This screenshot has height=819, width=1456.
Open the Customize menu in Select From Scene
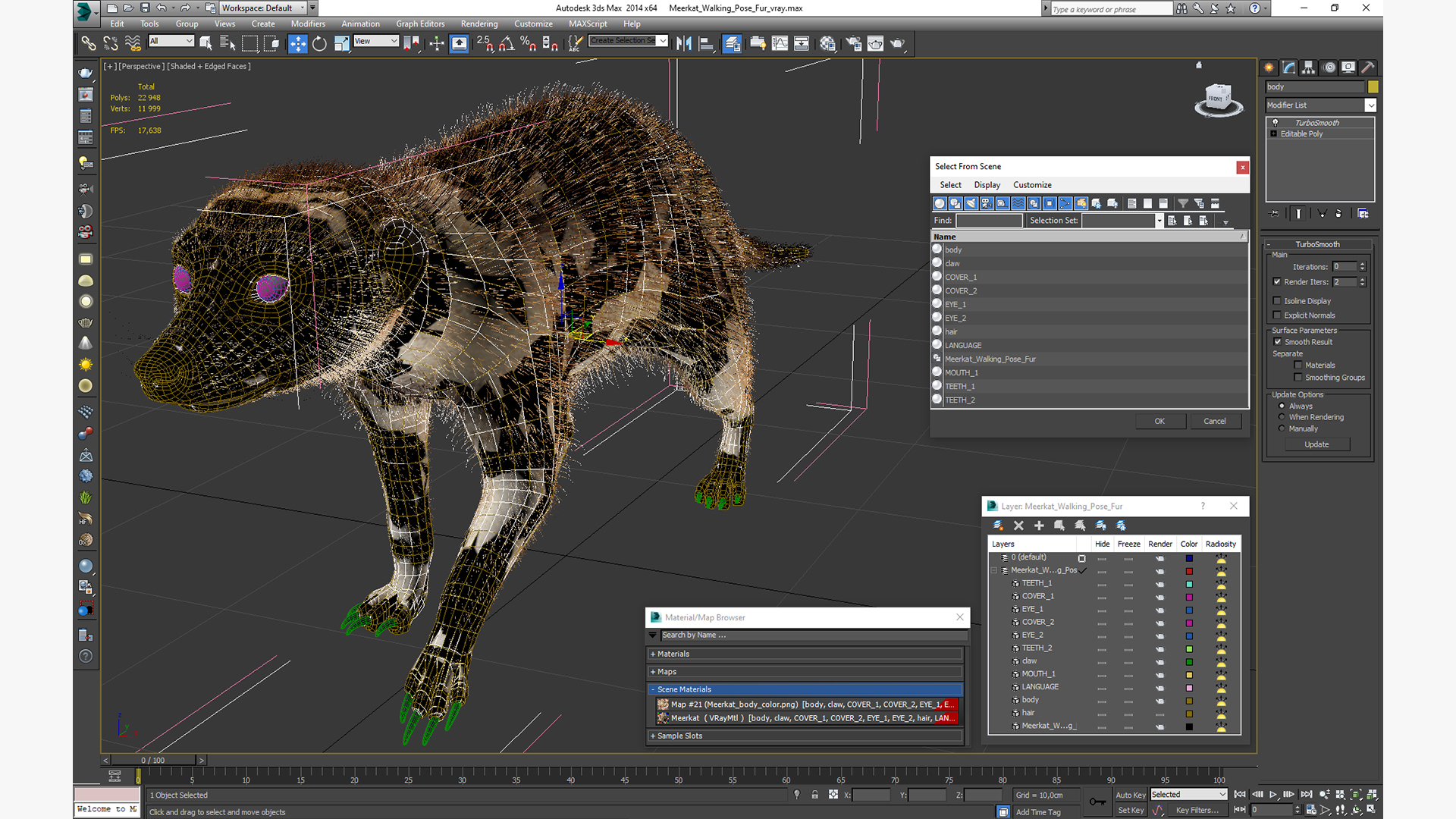tap(1032, 185)
